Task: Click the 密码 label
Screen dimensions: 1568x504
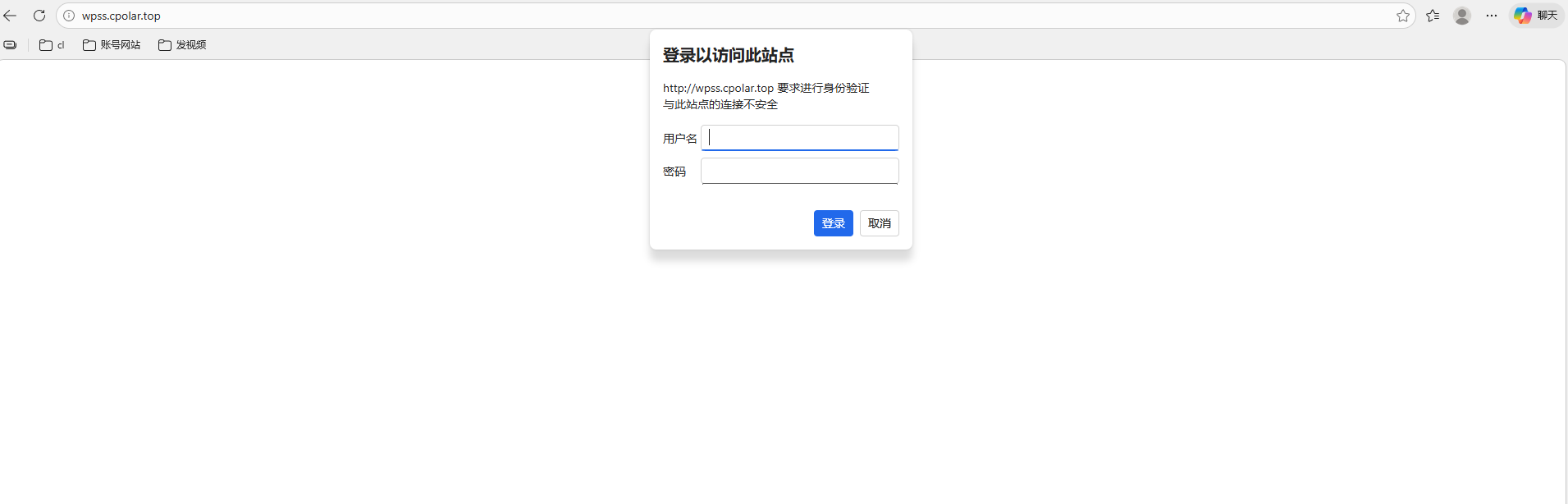Action: pyautogui.click(x=674, y=172)
